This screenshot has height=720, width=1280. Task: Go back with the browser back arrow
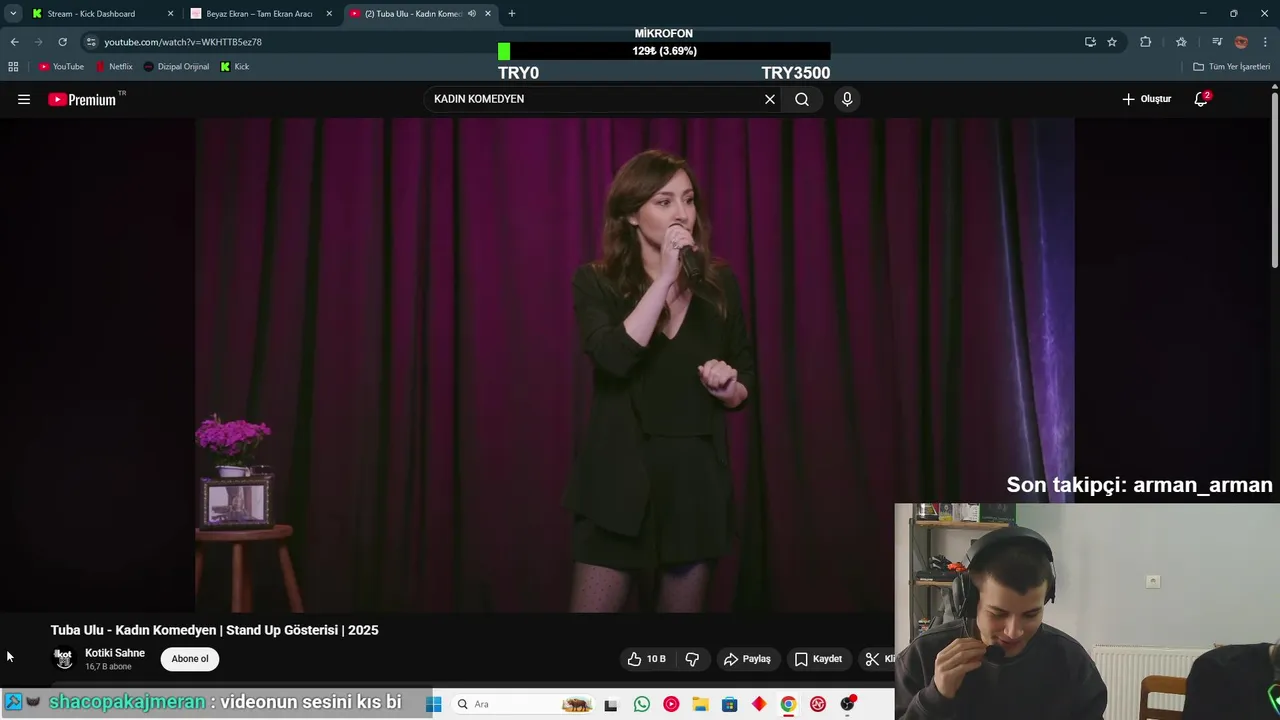coord(14,42)
